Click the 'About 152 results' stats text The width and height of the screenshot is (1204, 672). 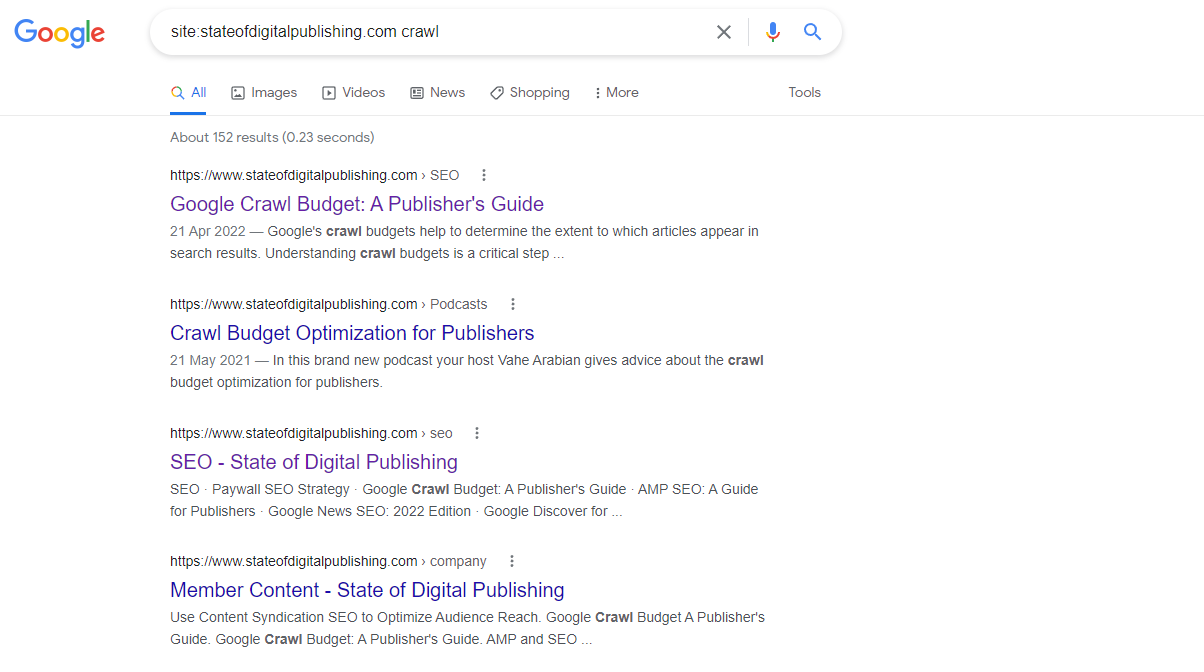coord(272,137)
